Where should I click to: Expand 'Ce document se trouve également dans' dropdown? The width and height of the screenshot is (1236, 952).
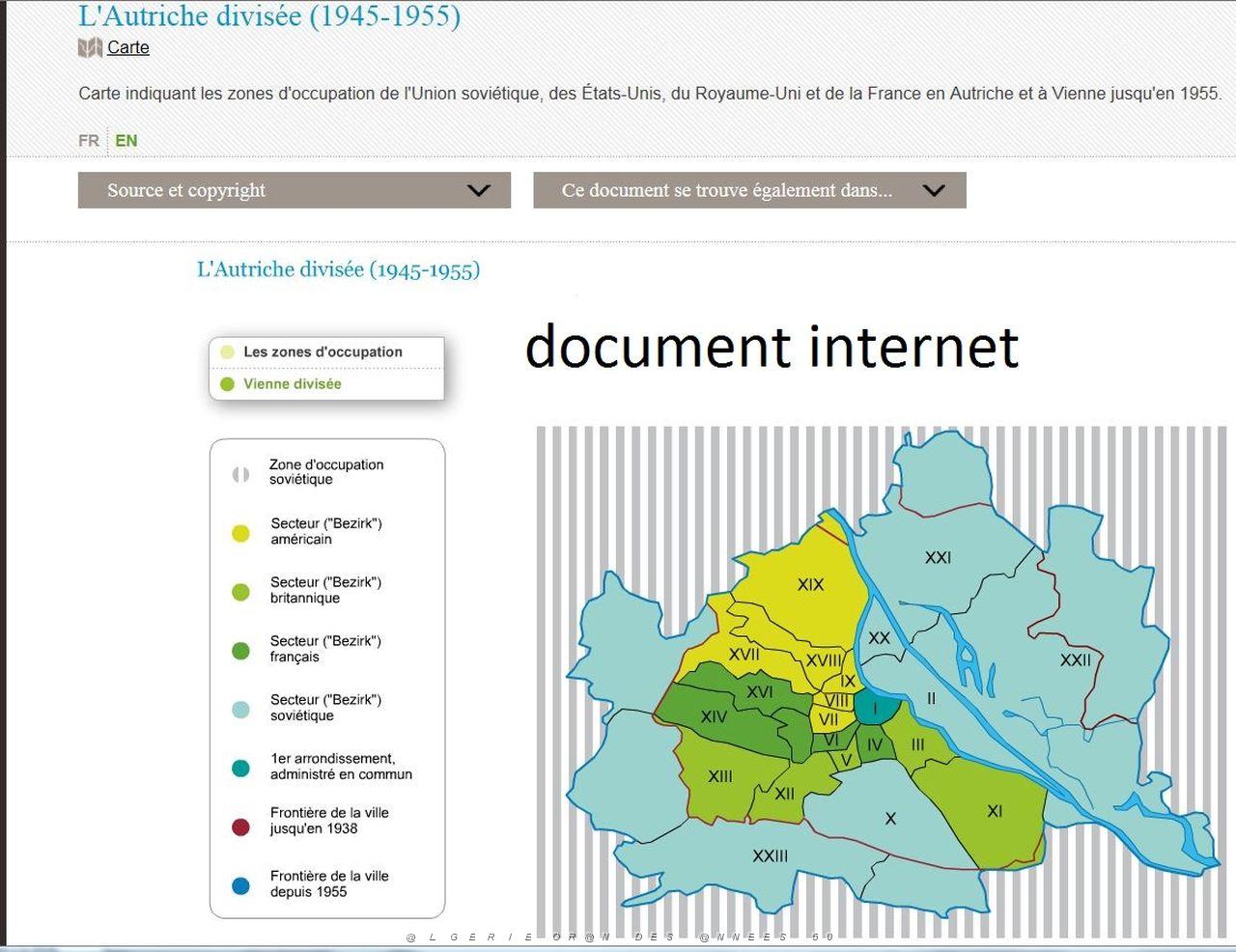[x=749, y=190]
